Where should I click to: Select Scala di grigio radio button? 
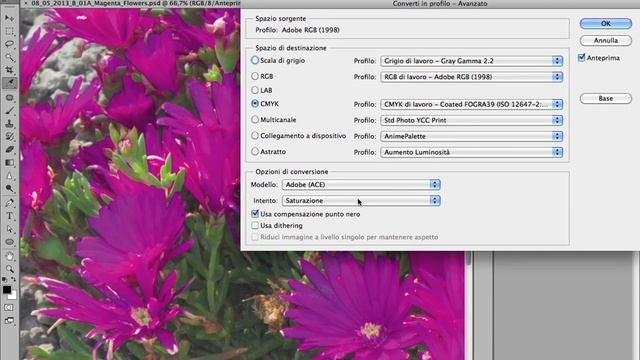tap(255, 60)
